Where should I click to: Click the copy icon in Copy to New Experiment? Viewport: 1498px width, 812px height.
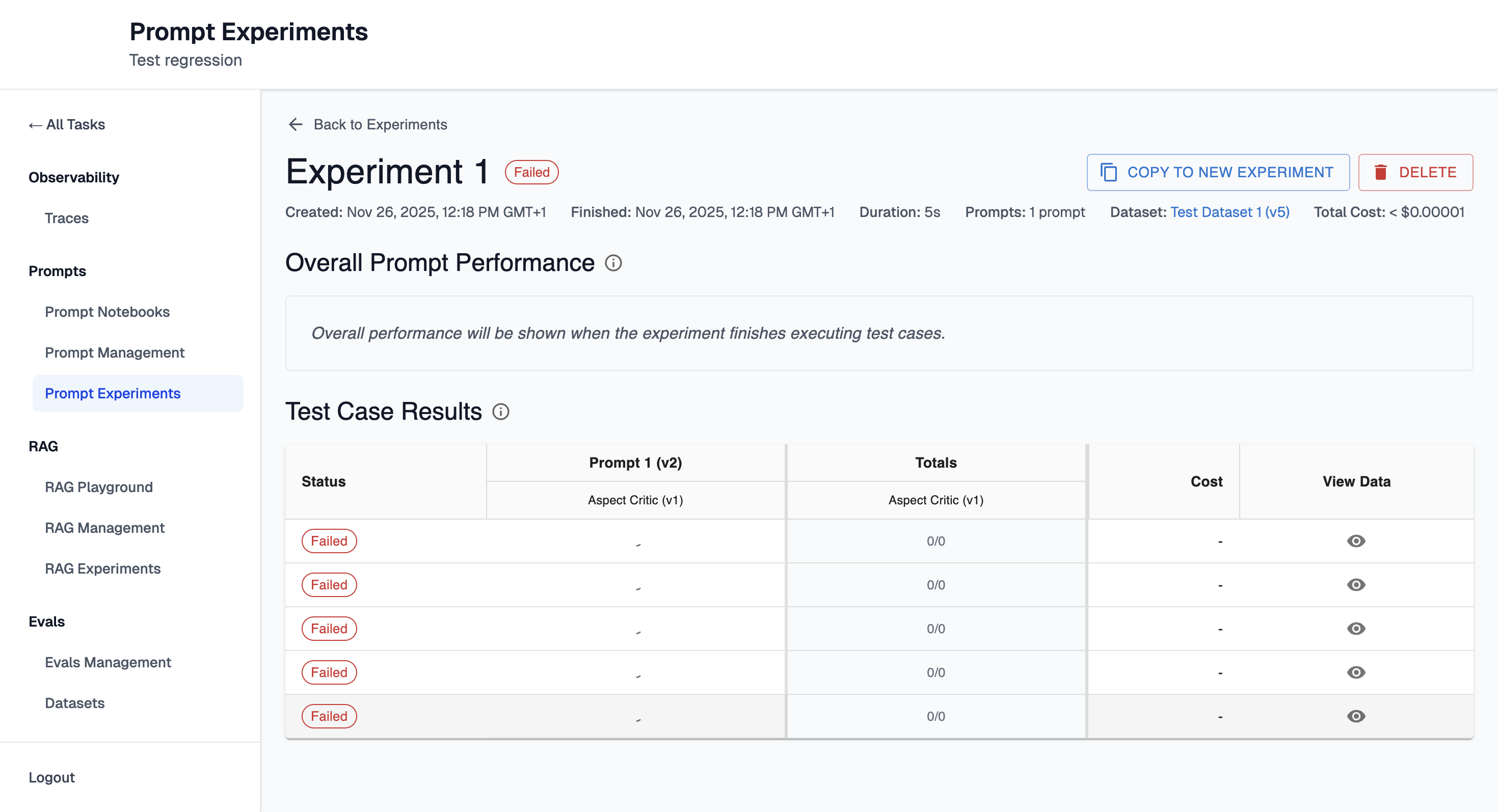[1108, 172]
